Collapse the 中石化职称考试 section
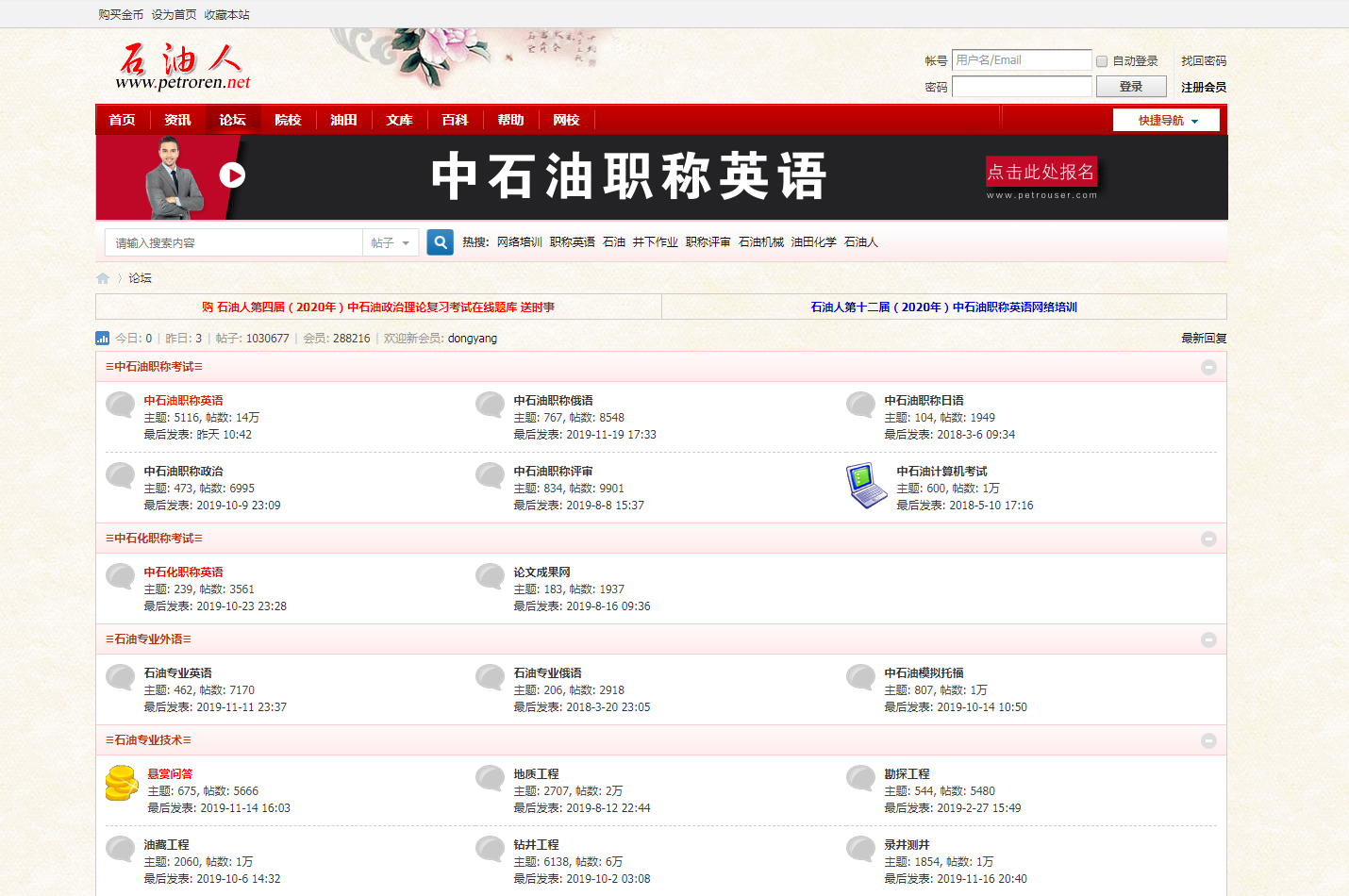This screenshot has width=1349, height=896. 1208,539
